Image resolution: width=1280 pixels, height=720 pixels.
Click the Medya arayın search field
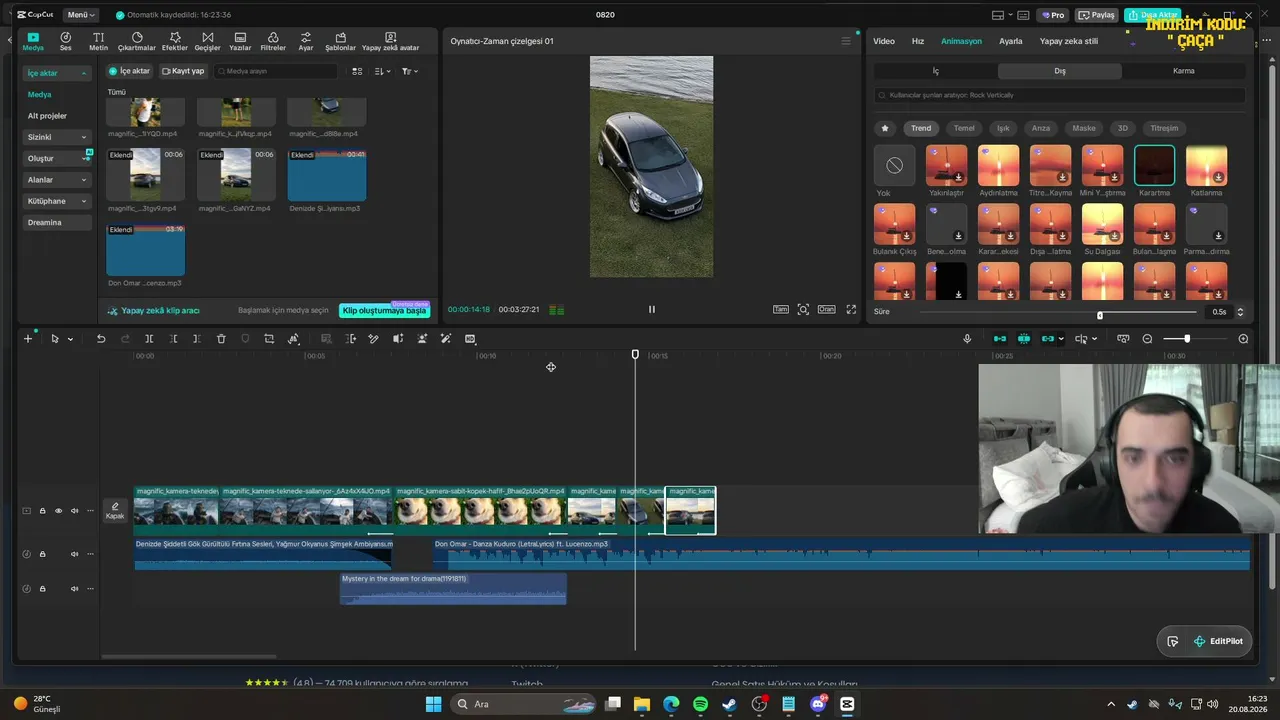click(276, 71)
